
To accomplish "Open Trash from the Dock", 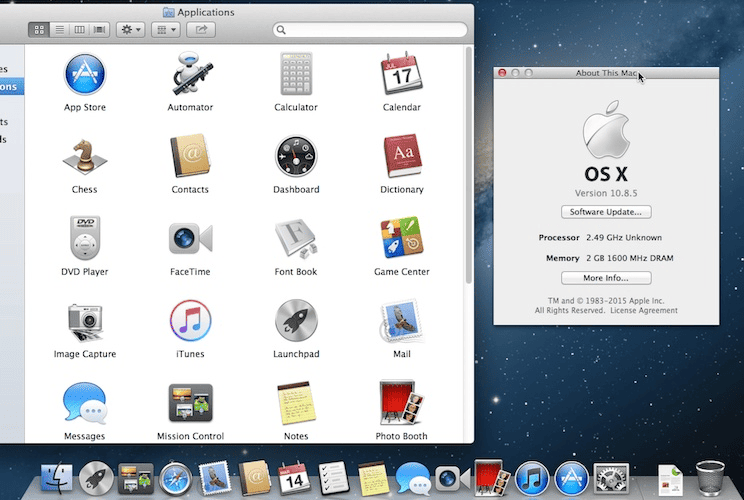I will coord(710,478).
